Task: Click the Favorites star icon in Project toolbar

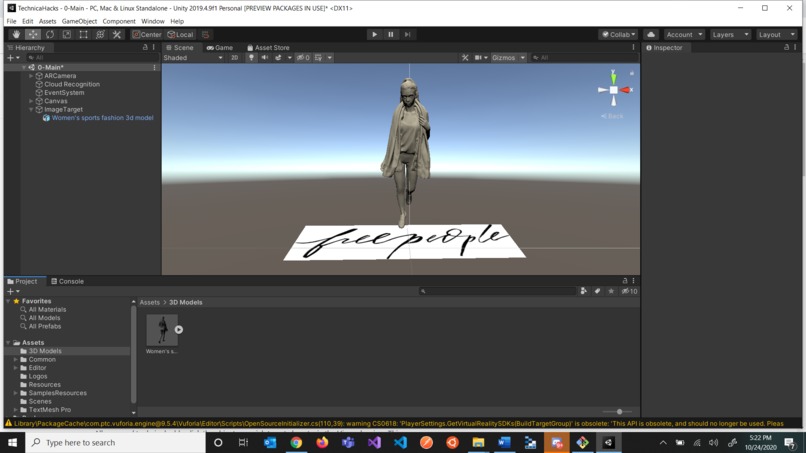Action: coord(611,291)
